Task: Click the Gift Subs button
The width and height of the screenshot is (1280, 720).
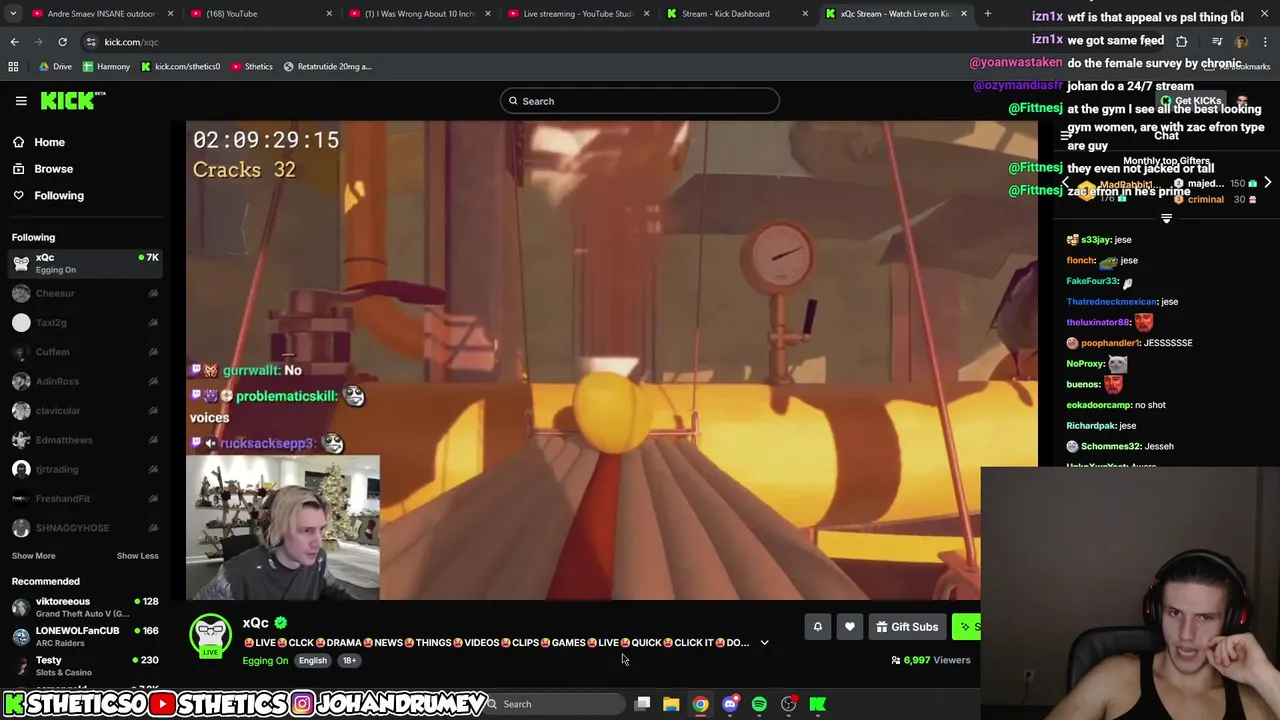Action: [x=907, y=627]
